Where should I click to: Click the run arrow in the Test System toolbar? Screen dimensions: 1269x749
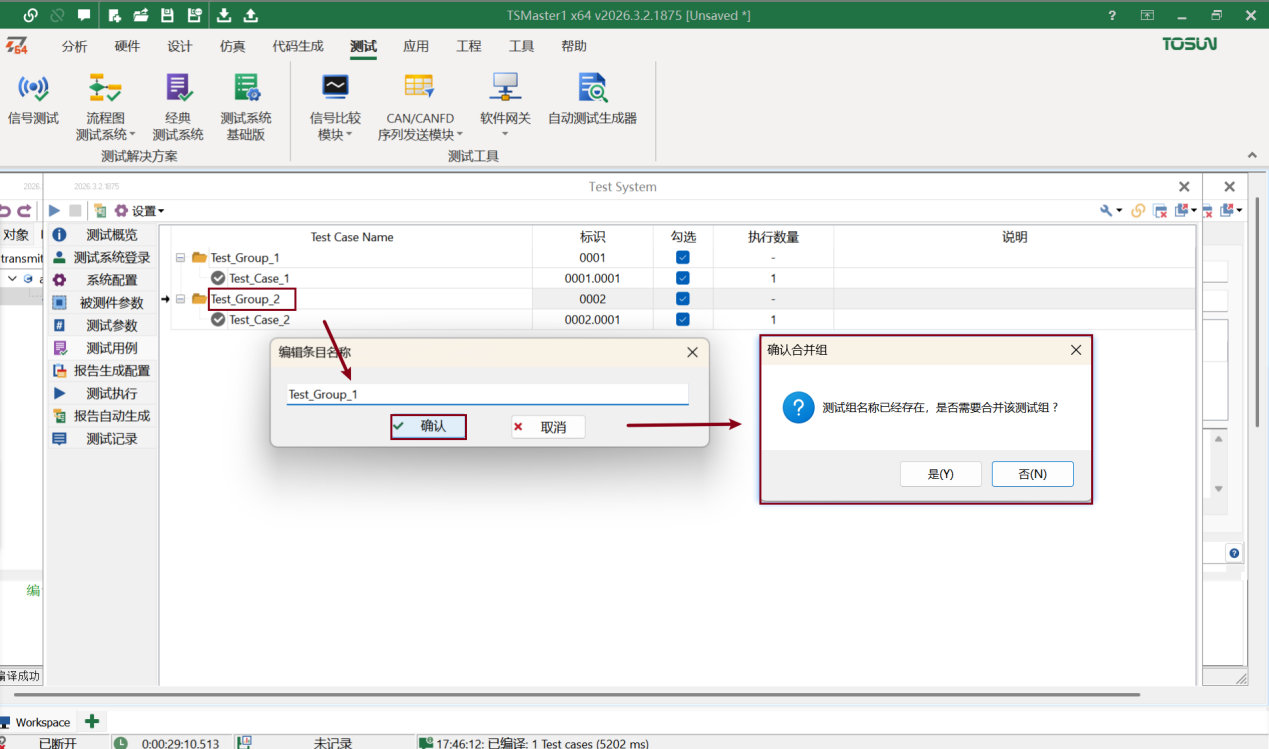pos(53,210)
